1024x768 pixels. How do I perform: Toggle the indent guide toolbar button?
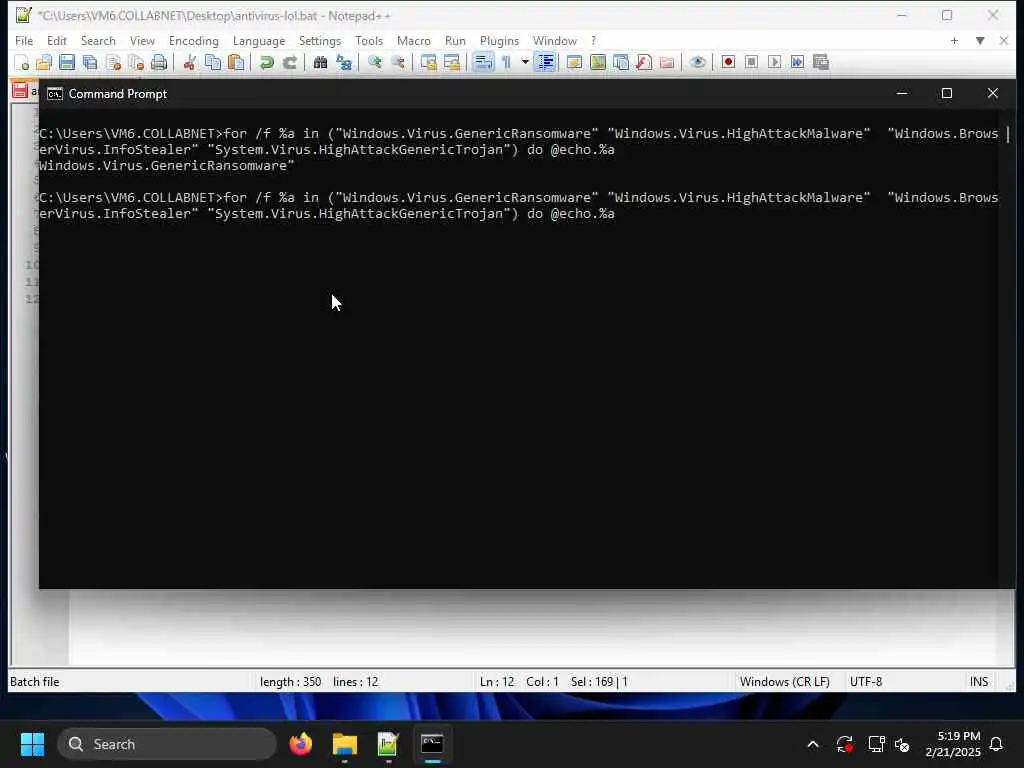[545, 63]
